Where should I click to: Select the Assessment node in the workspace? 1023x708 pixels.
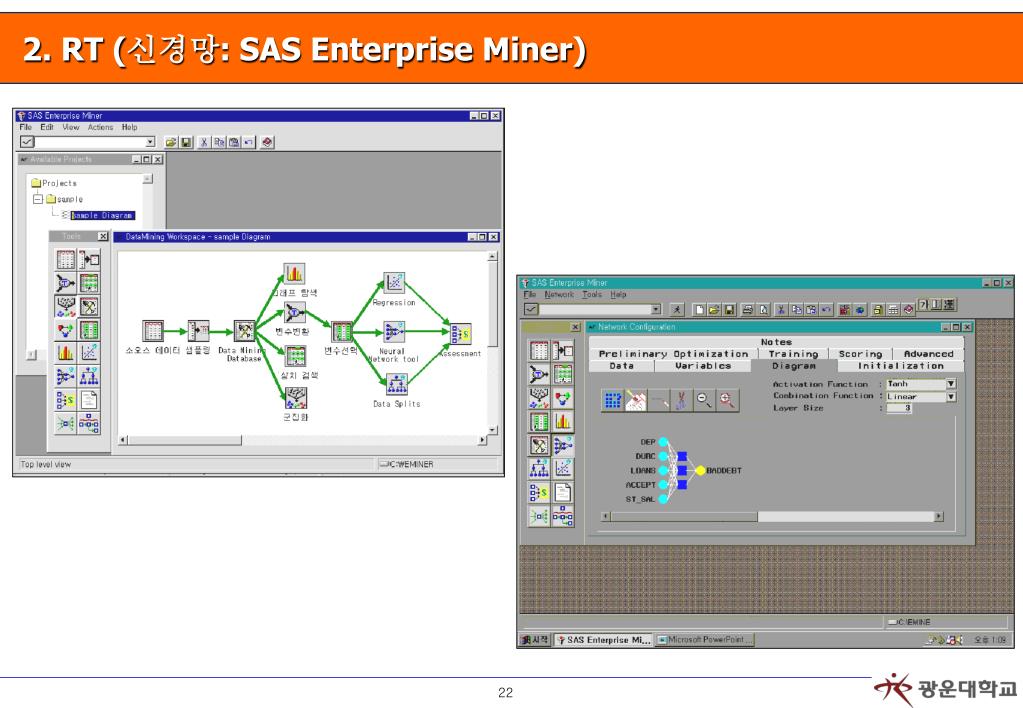click(x=461, y=333)
